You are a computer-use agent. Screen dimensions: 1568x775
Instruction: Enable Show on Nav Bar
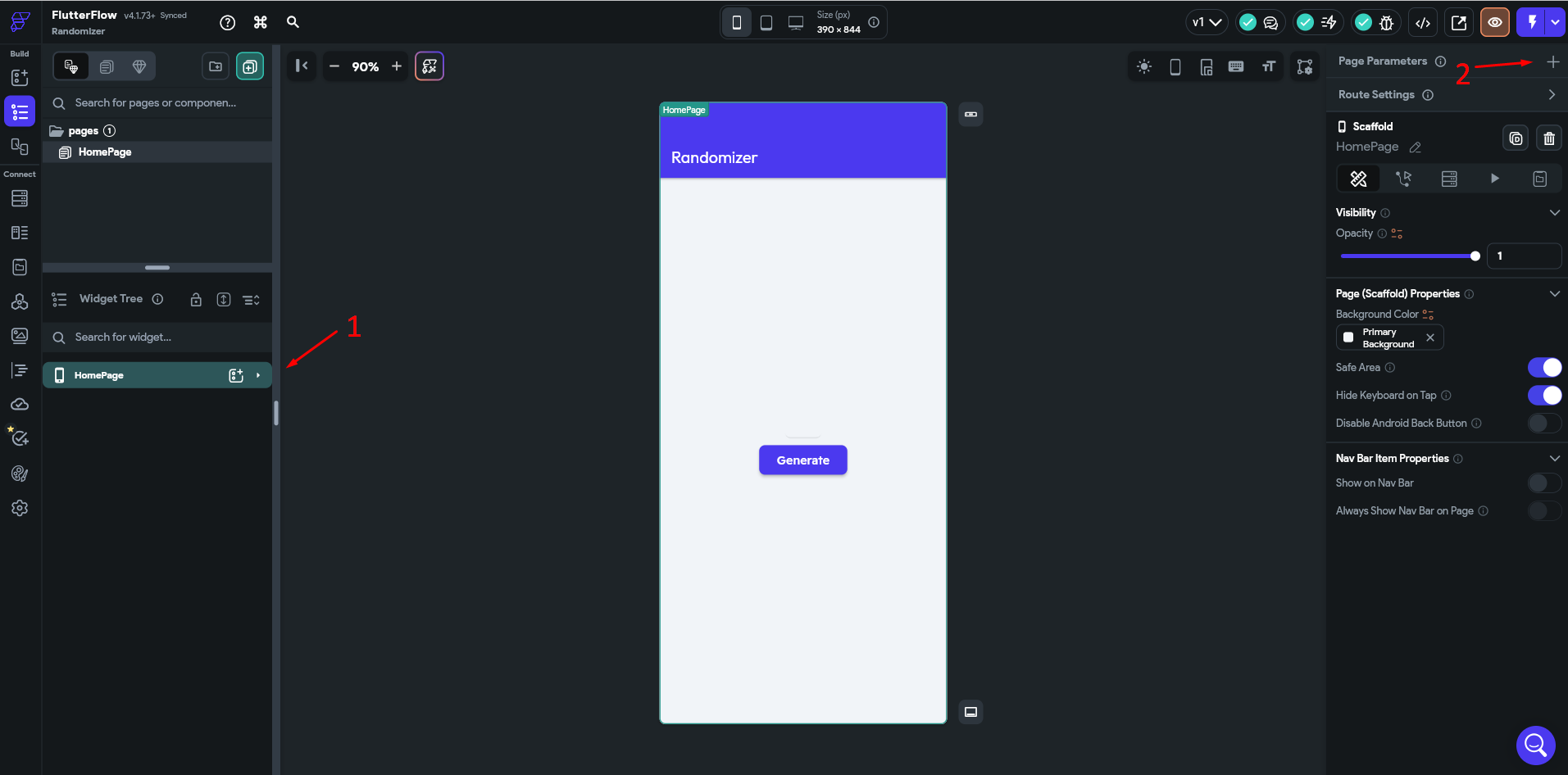coord(1544,483)
